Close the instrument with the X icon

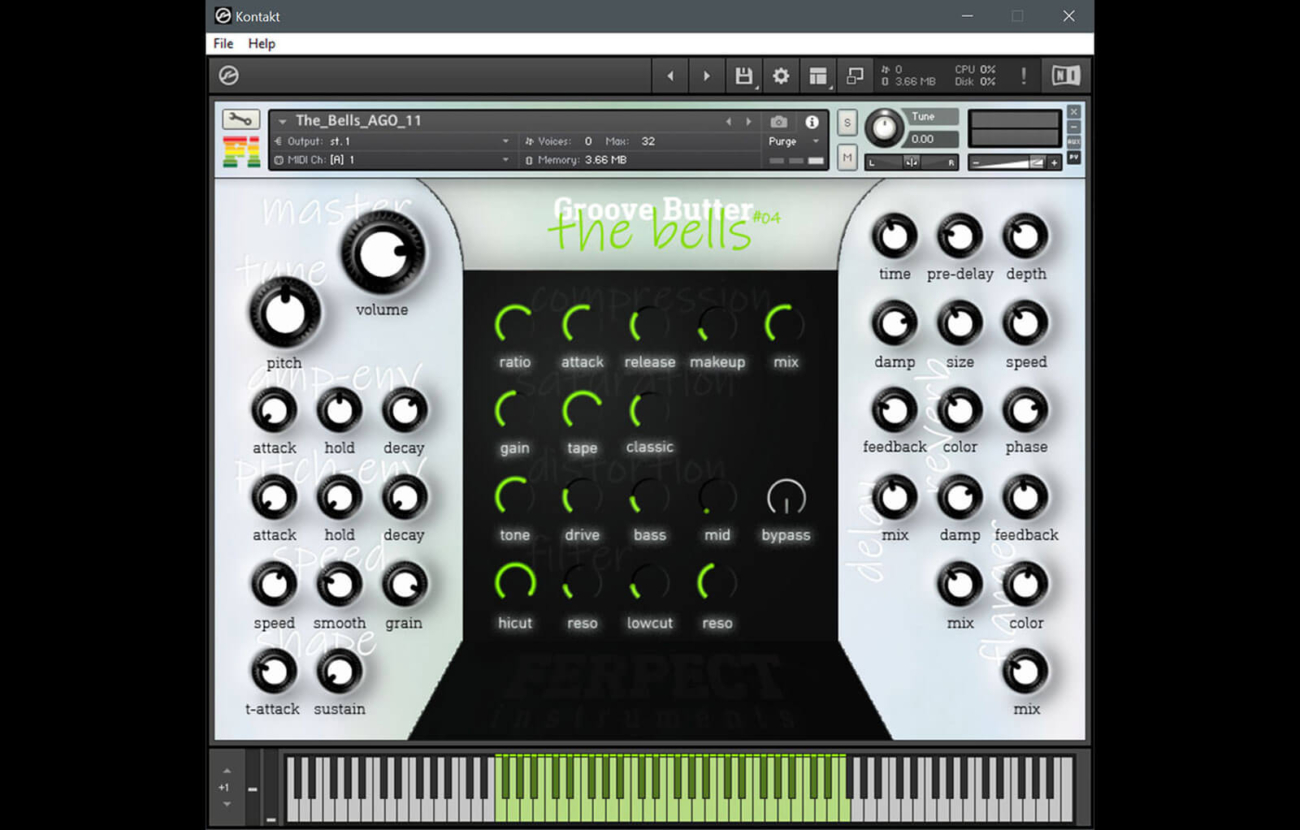(1074, 112)
